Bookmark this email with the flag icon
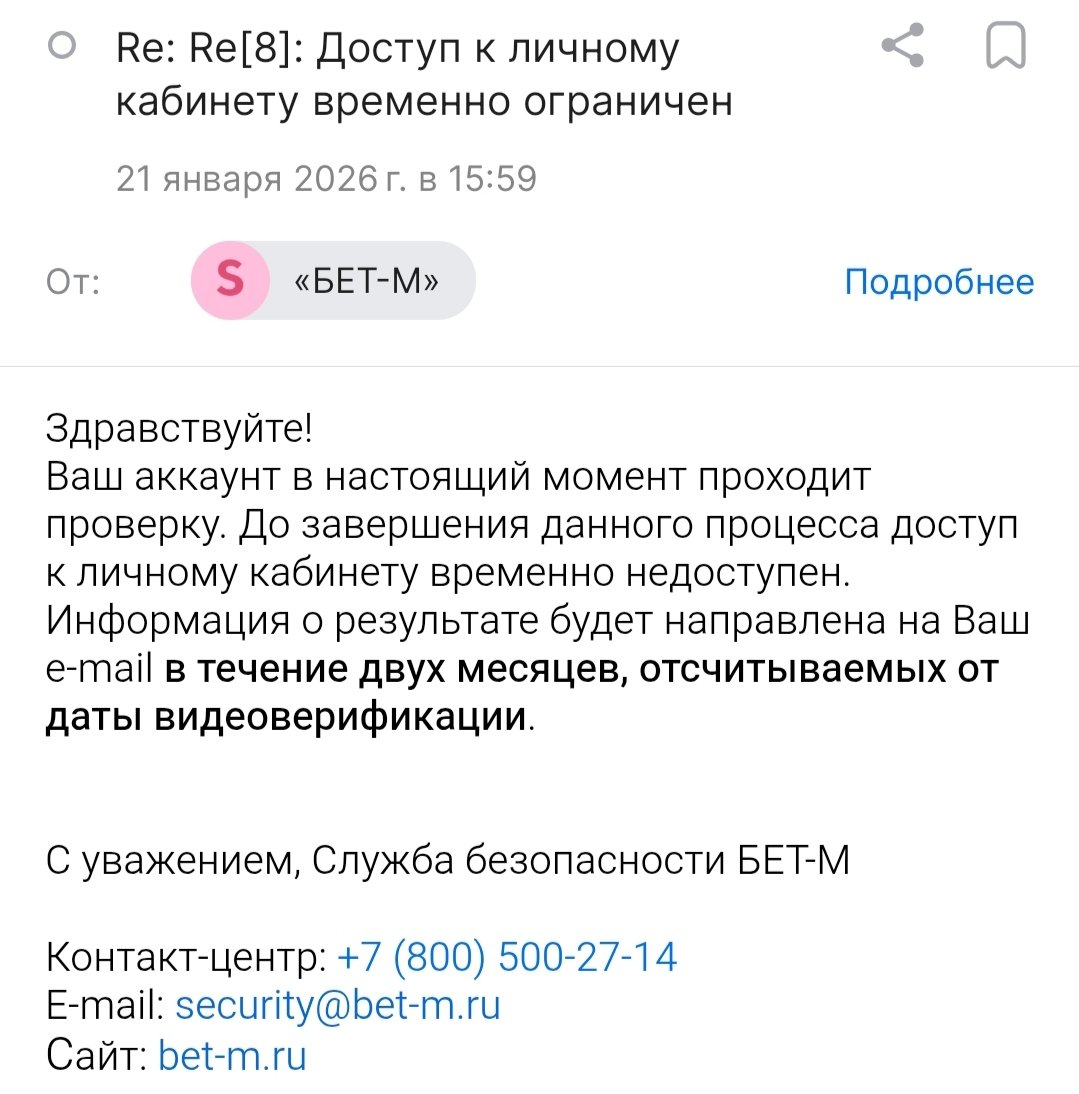Viewport: 1079px width, 1094px height. point(1005,47)
